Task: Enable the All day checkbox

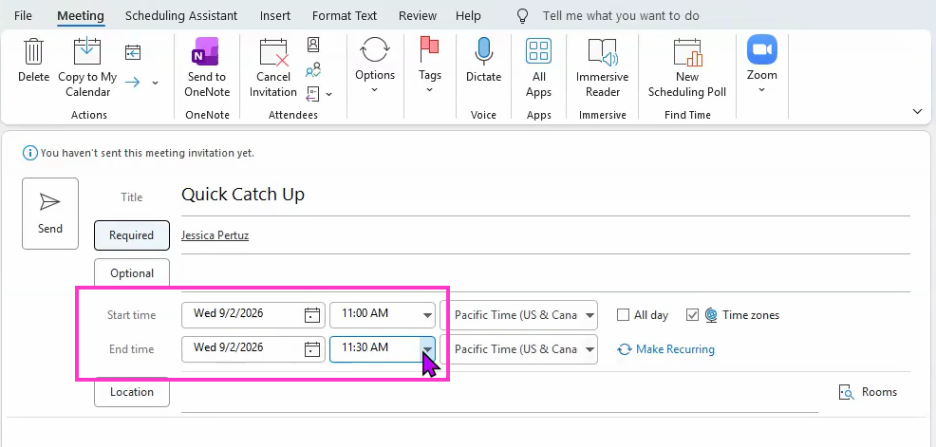Action: [623, 315]
